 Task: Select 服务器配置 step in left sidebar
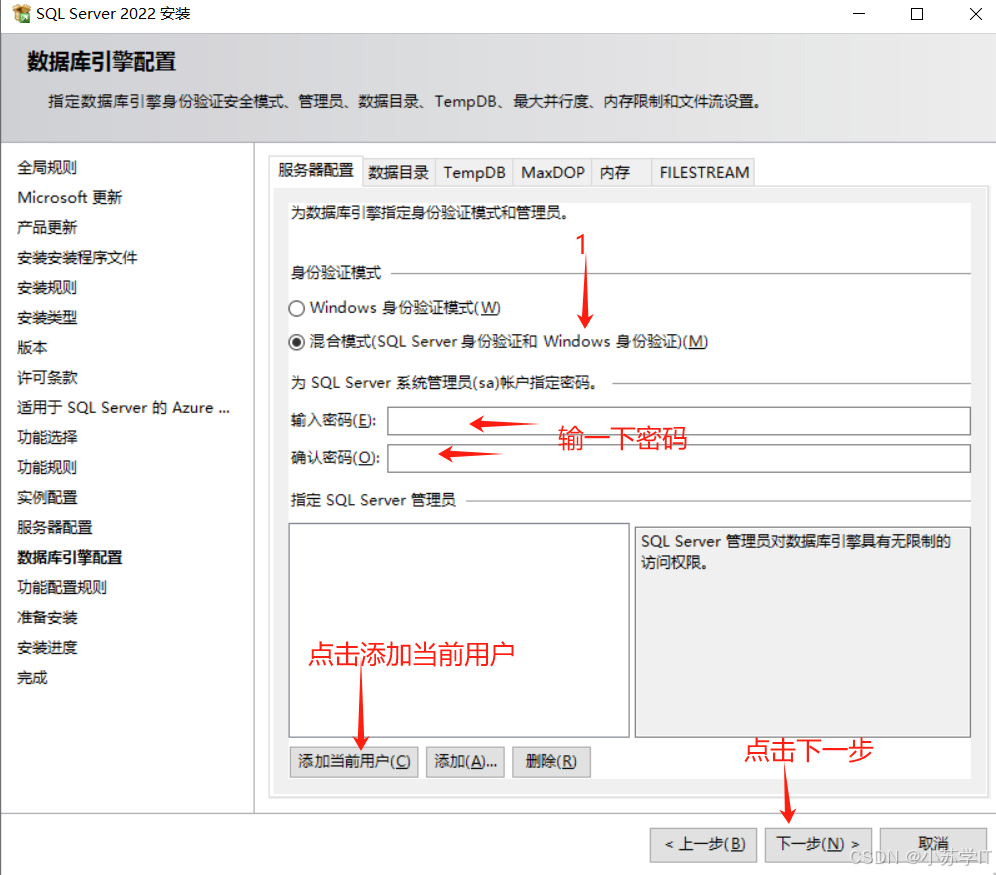55,528
